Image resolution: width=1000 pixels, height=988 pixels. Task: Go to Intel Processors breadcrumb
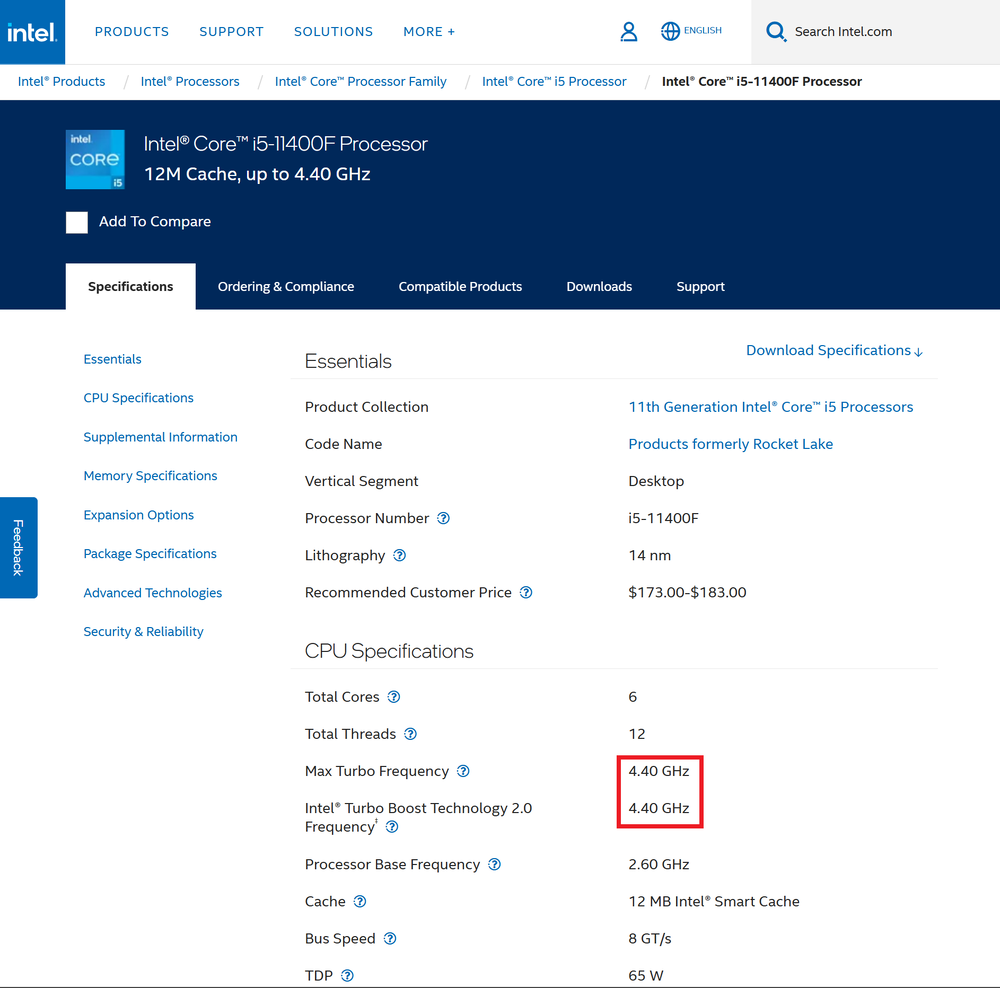pos(190,82)
